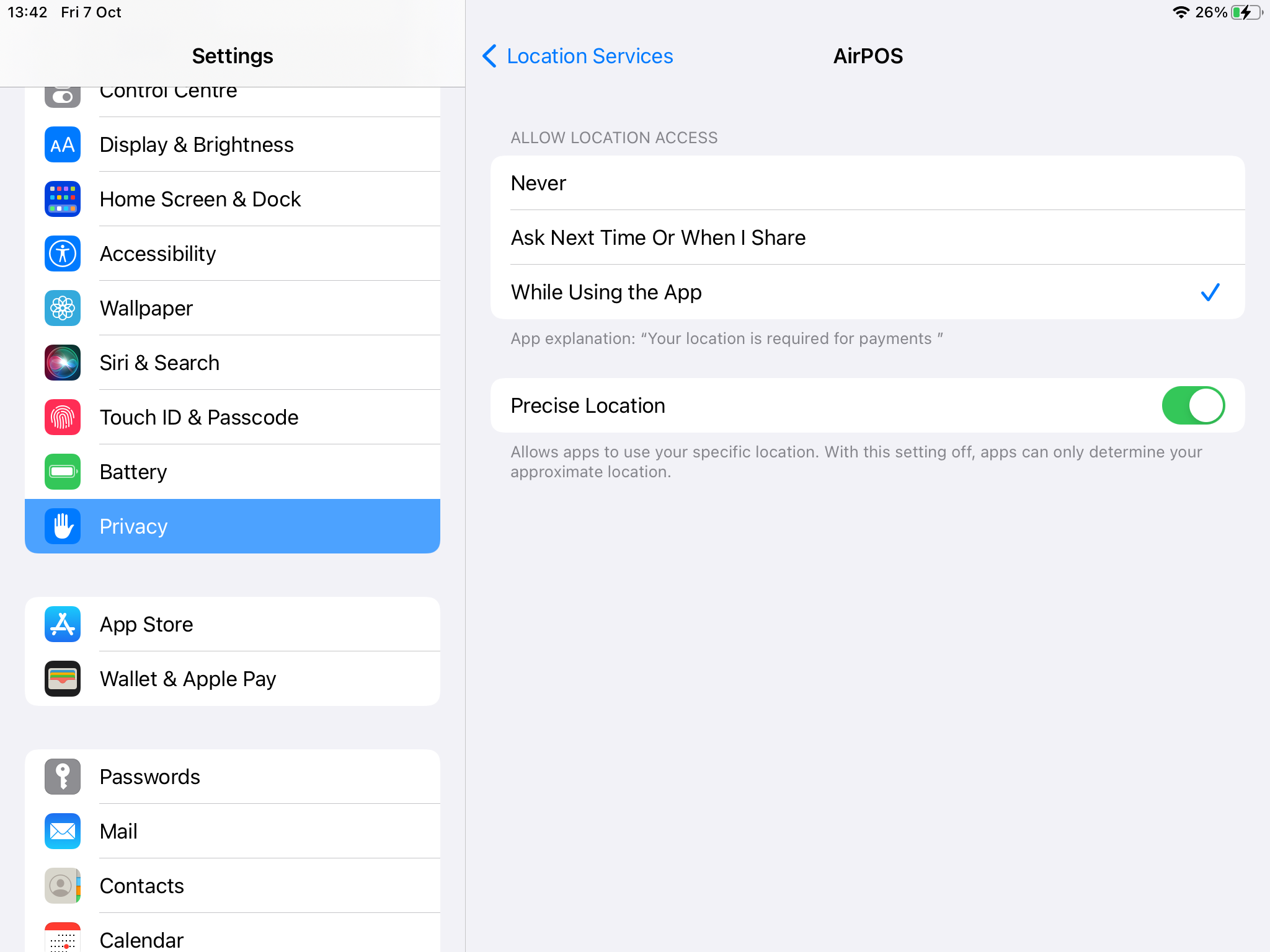
Task: Disable the Precise Location switch
Action: [1192, 405]
